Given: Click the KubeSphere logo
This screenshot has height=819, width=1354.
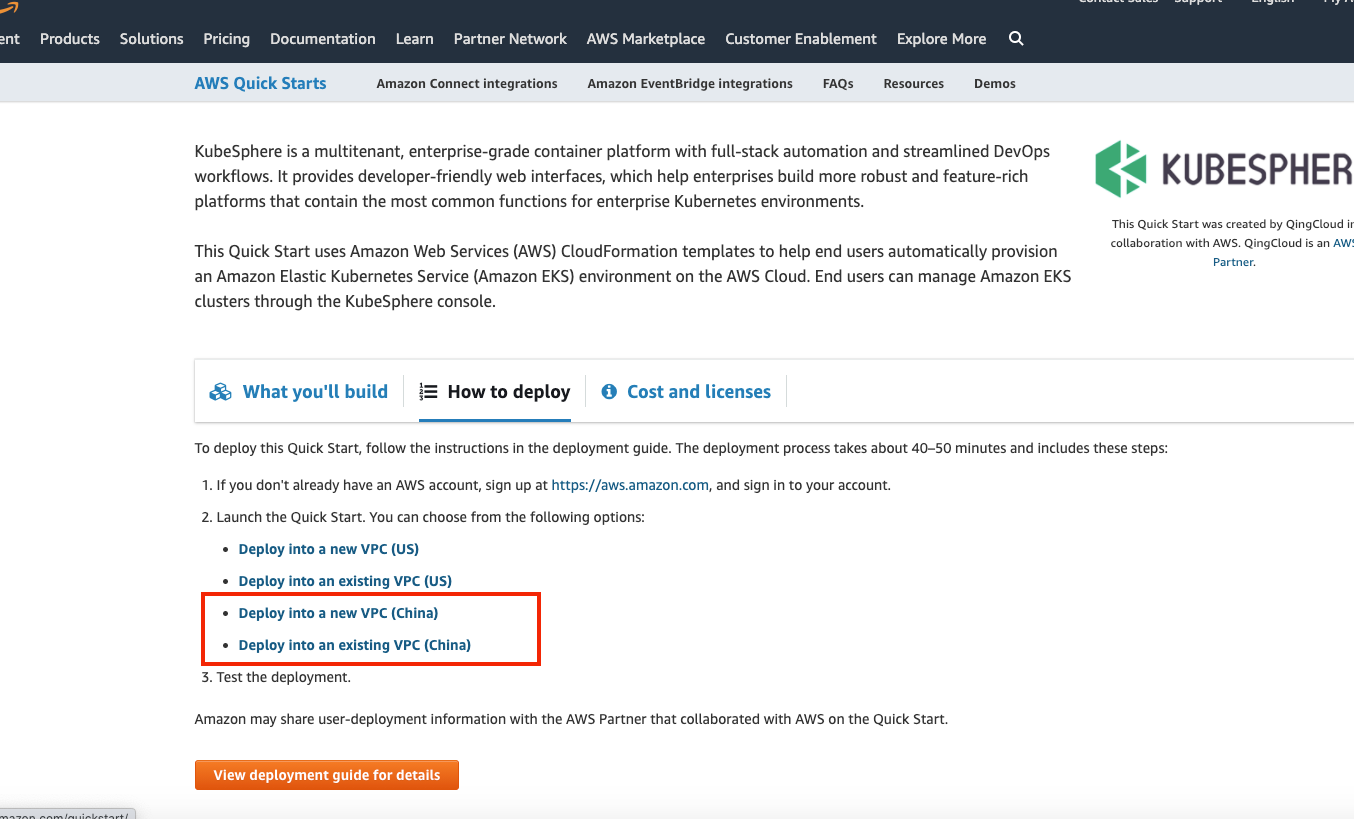Looking at the screenshot, I should pyautogui.click(x=1119, y=167).
